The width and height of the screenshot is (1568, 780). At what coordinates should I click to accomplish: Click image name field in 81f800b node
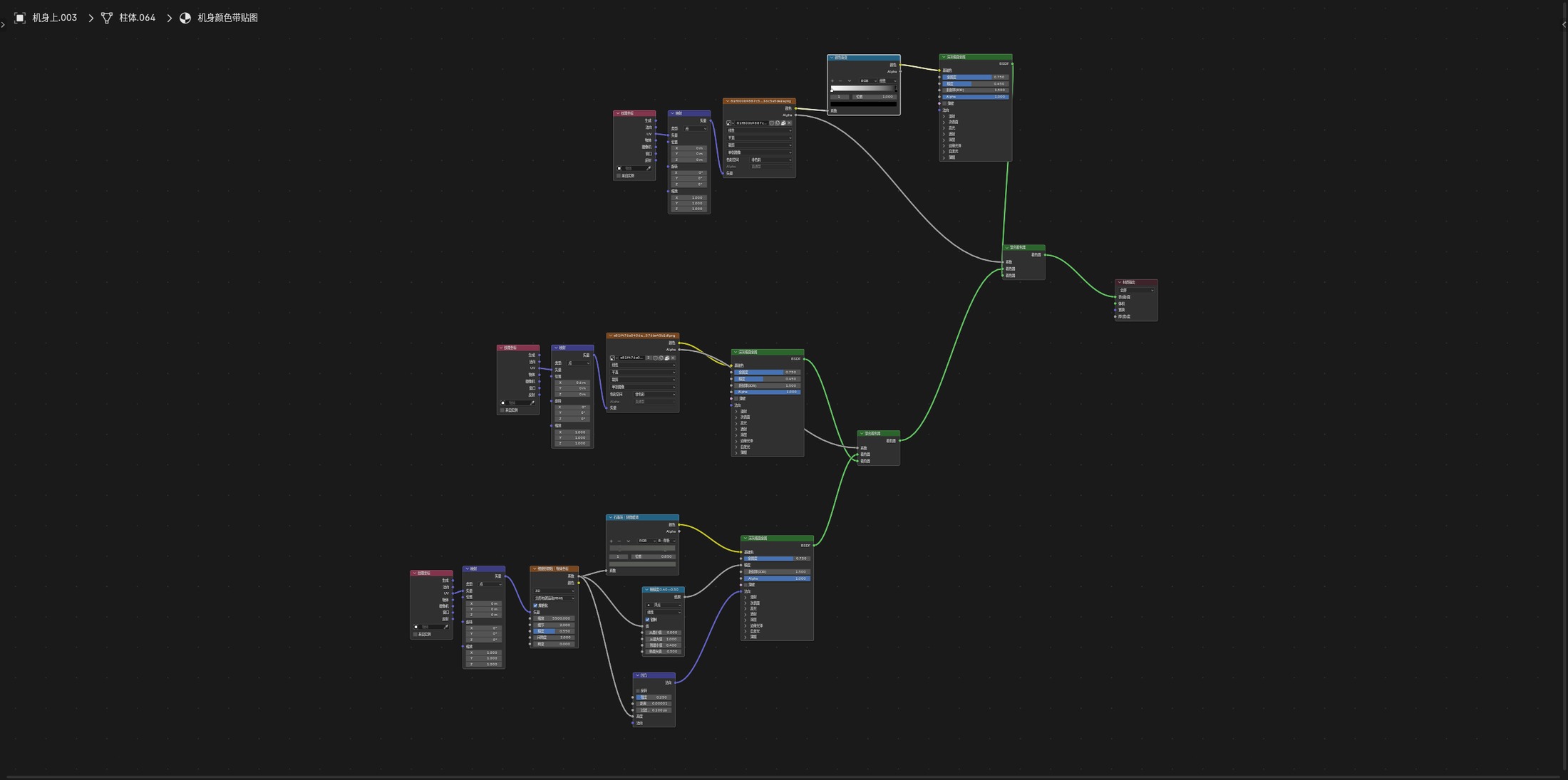coord(753,123)
